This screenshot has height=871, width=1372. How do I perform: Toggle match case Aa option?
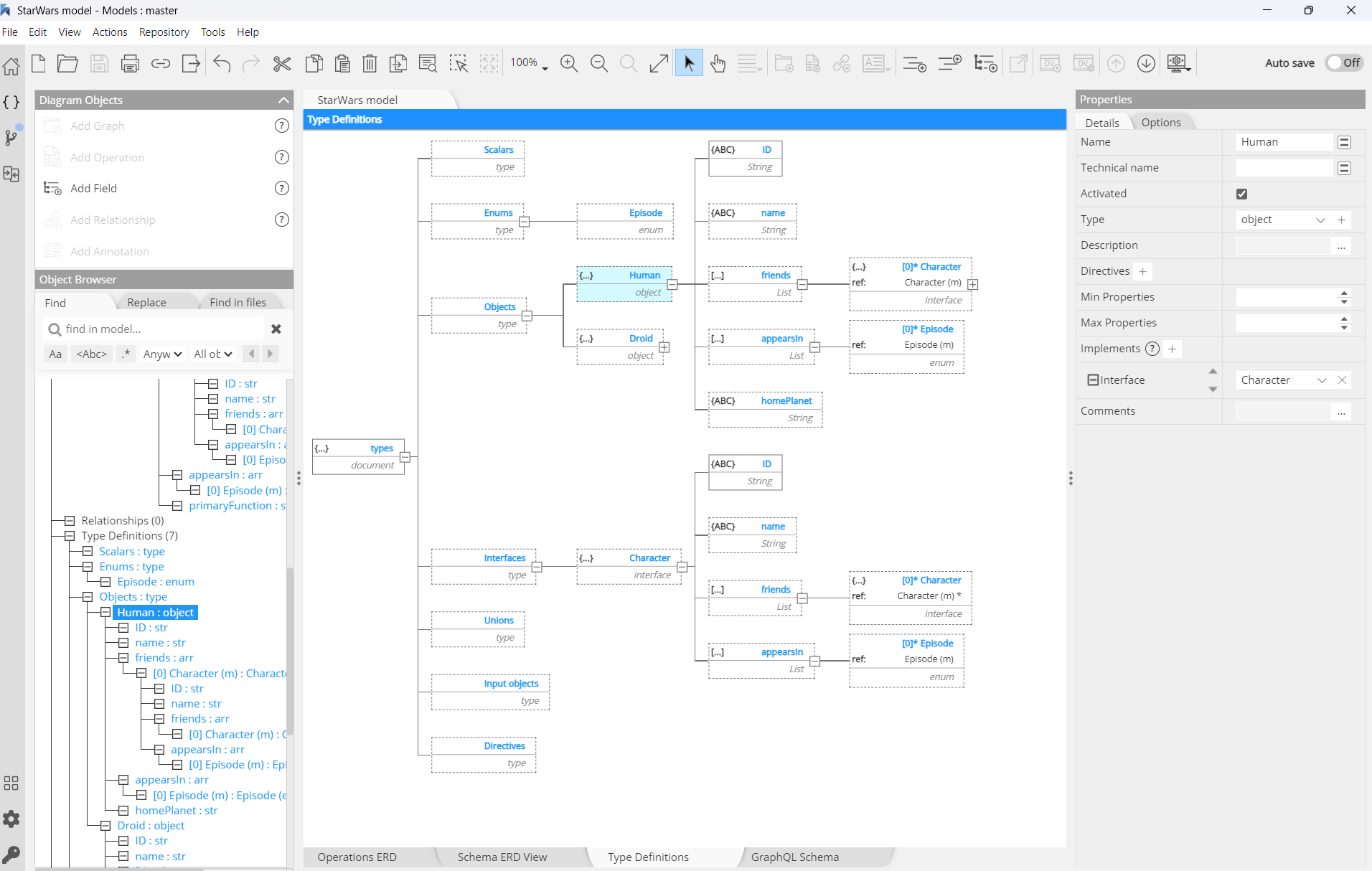click(x=55, y=354)
